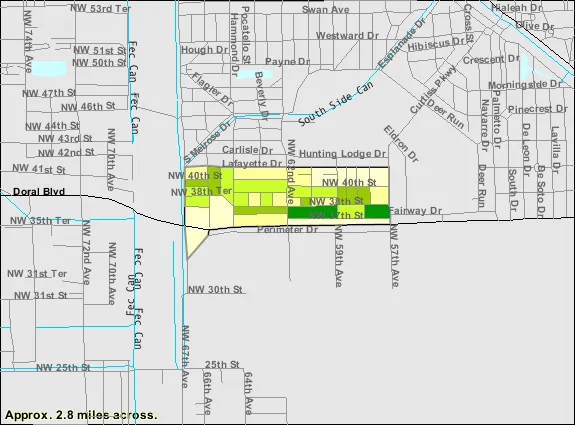
Task: Click the Beverly Dr label
Action: click(261, 95)
